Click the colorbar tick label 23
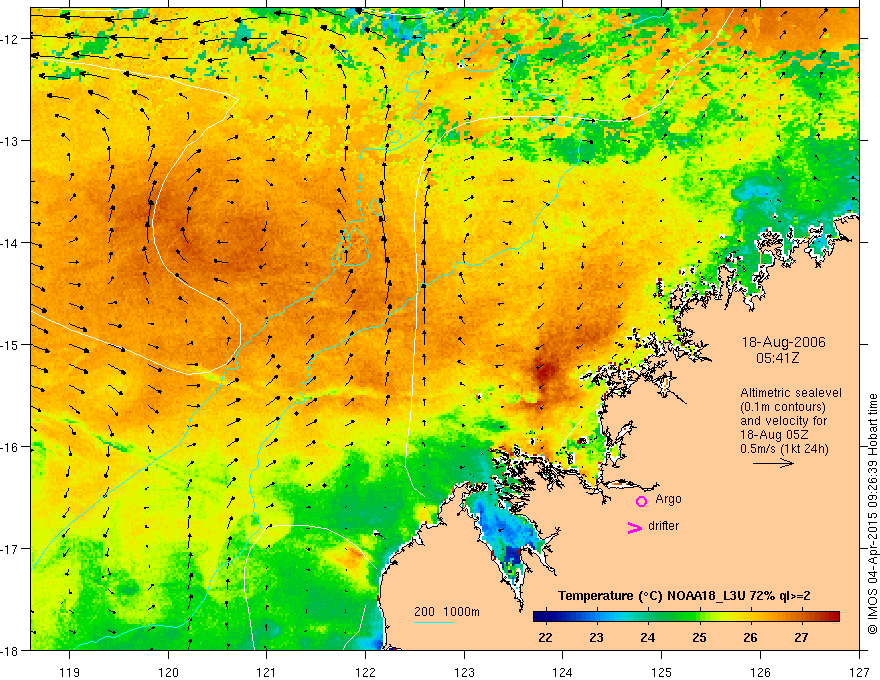The image size is (880, 680). pyautogui.click(x=596, y=637)
